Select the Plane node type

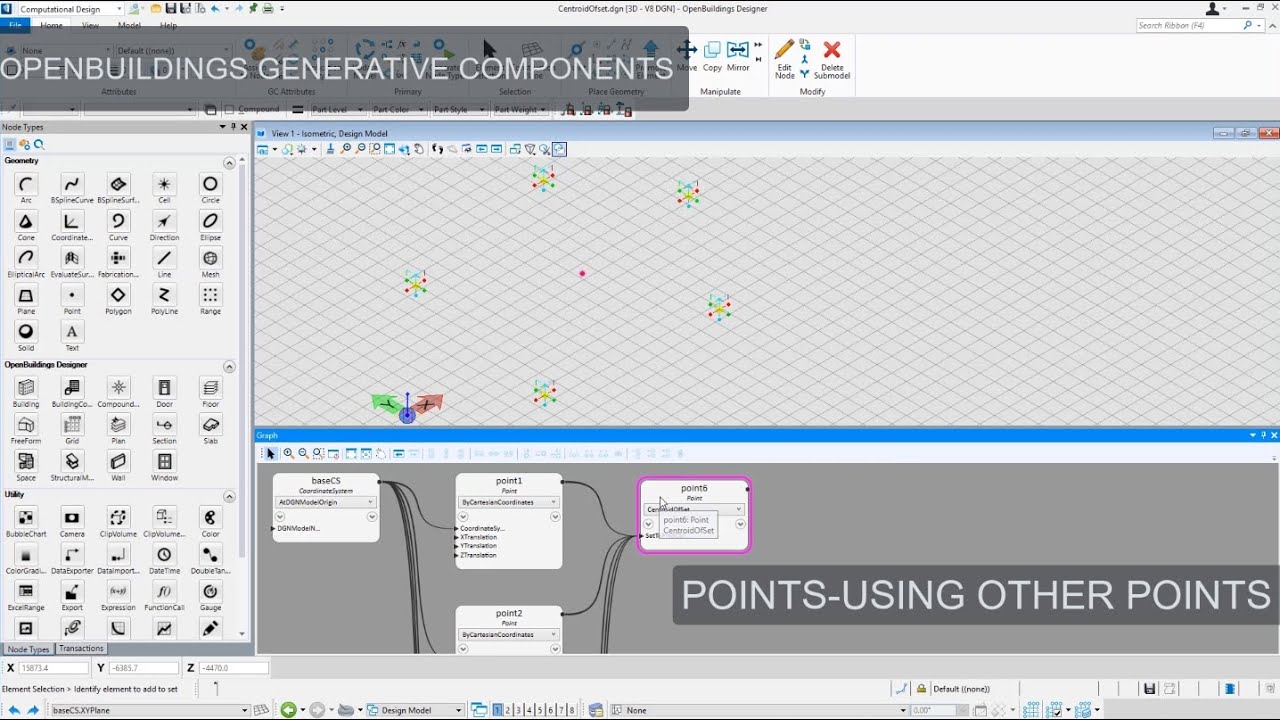(26, 299)
